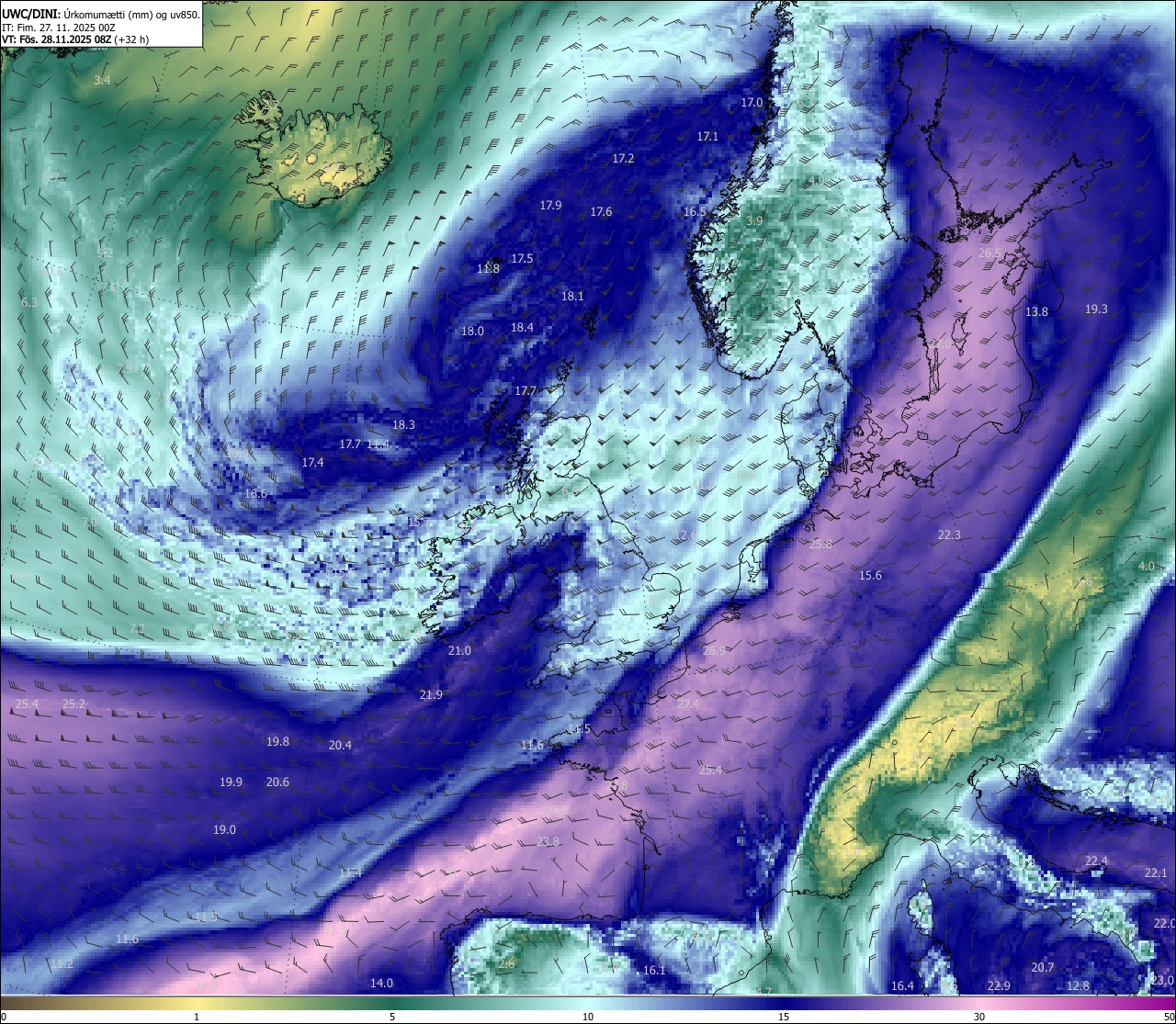Select the 23.8 value over the Bay of Biscay
The image size is (1176, 1024).
[548, 842]
